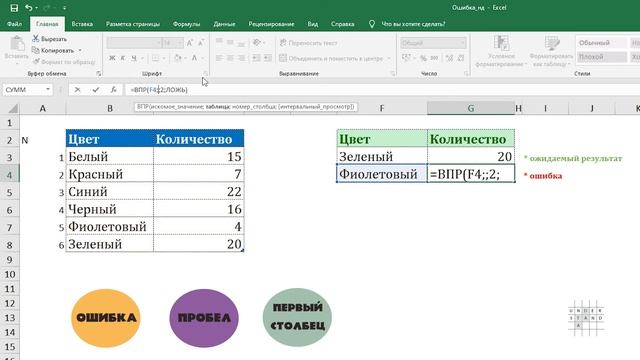Increase font size with the large A icon
The image size is (640, 360).
190,43
